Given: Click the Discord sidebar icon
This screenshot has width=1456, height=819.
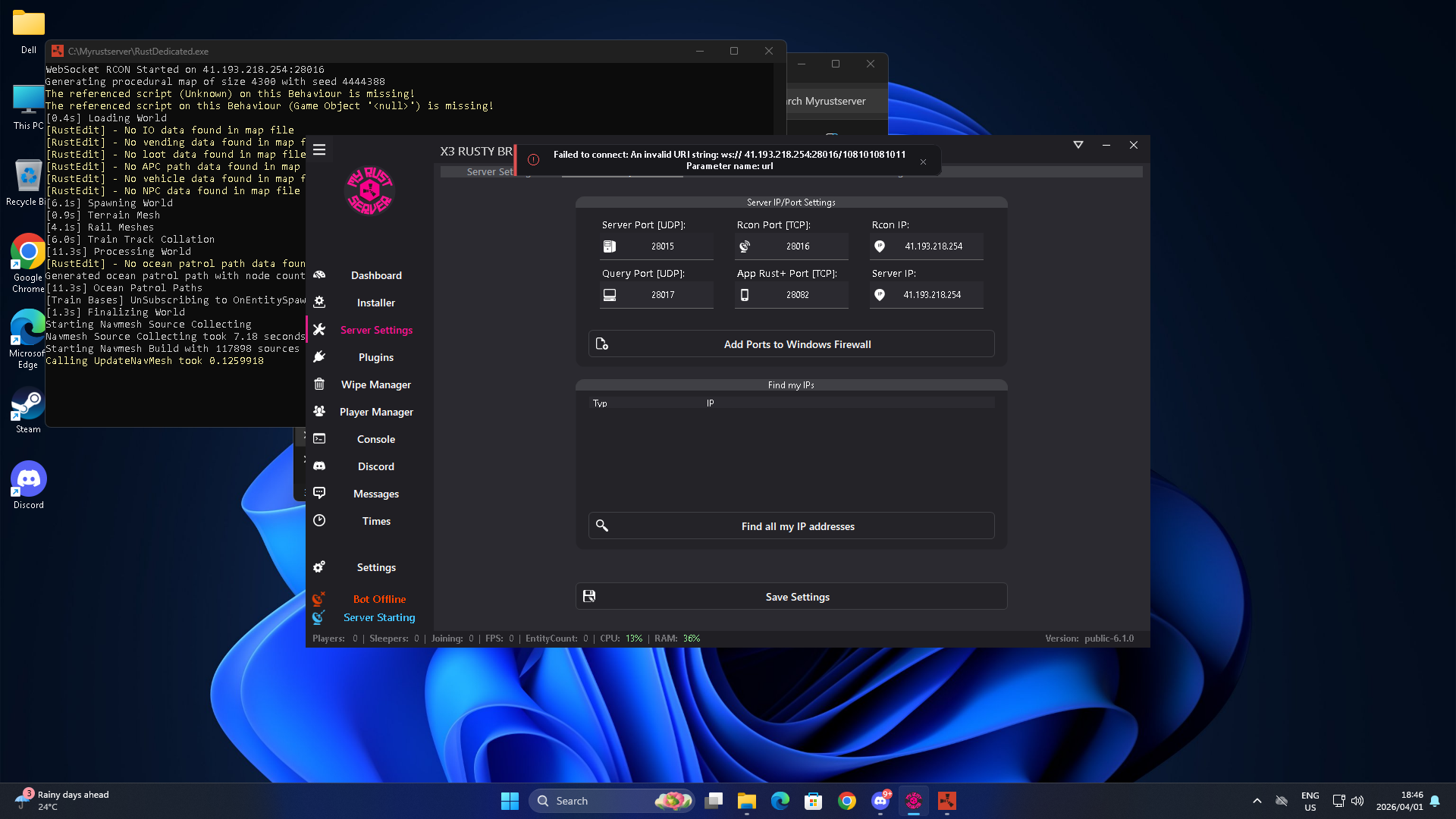Looking at the screenshot, I should pyautogui.click(x=319, y=466).
